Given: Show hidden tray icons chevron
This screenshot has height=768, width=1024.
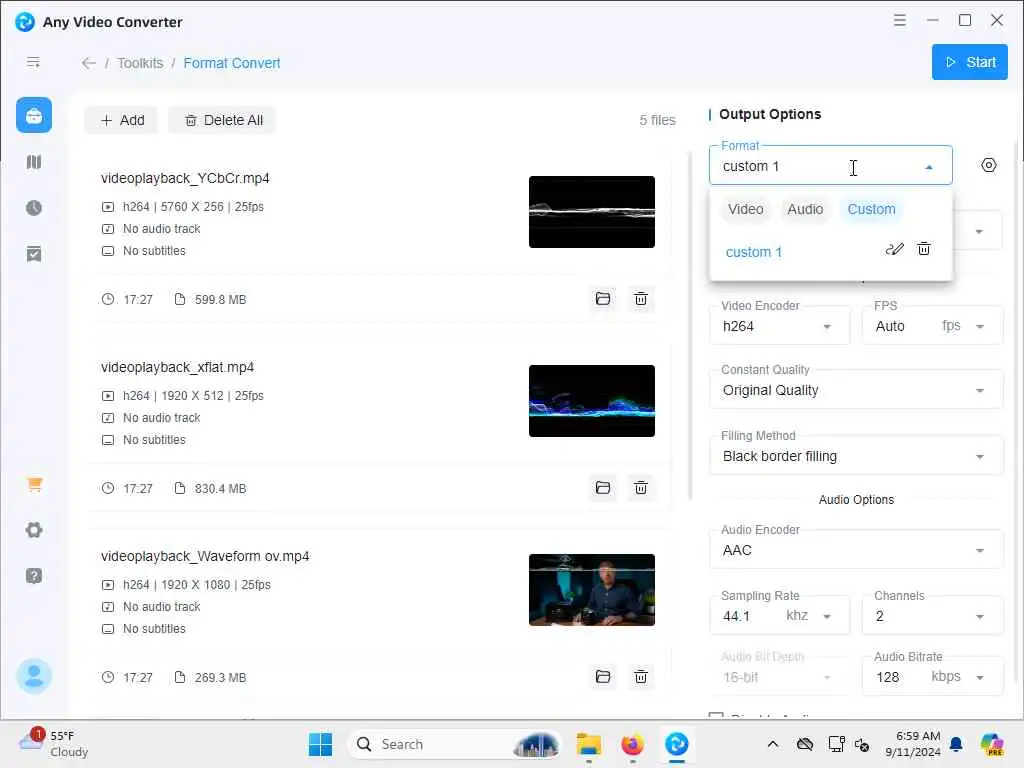Looking at the screenshot, I should click(773, 744).
